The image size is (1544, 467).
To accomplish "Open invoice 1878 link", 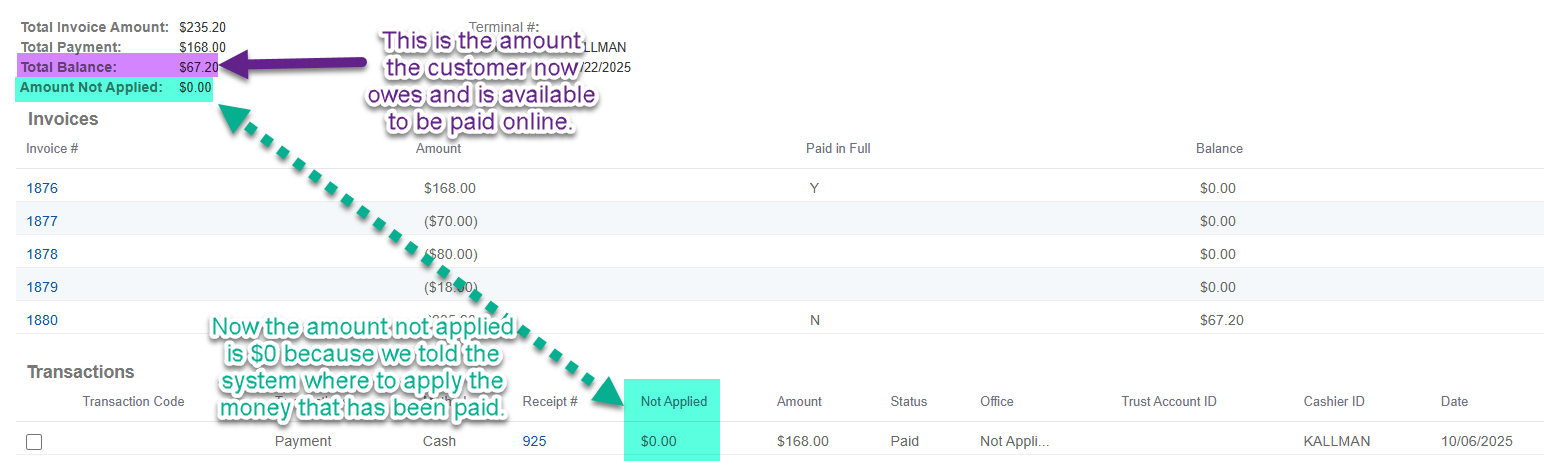I will click(x=42, y=254).
